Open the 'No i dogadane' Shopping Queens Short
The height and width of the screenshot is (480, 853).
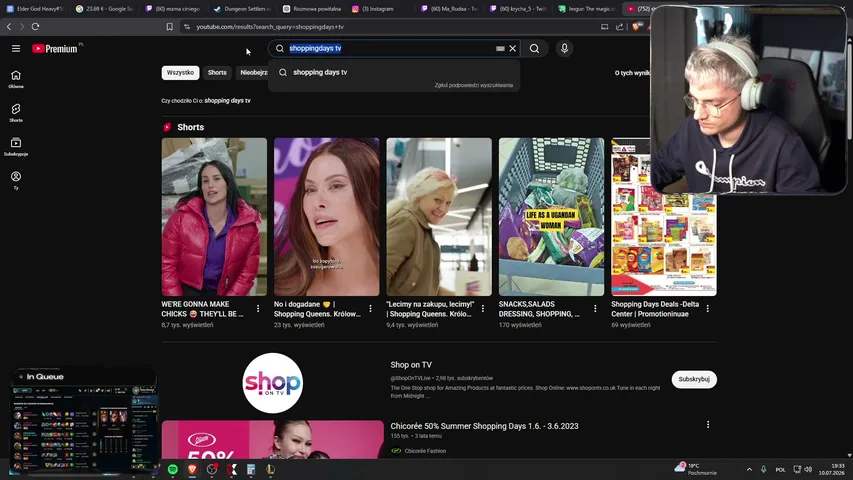tap(326, 217)
